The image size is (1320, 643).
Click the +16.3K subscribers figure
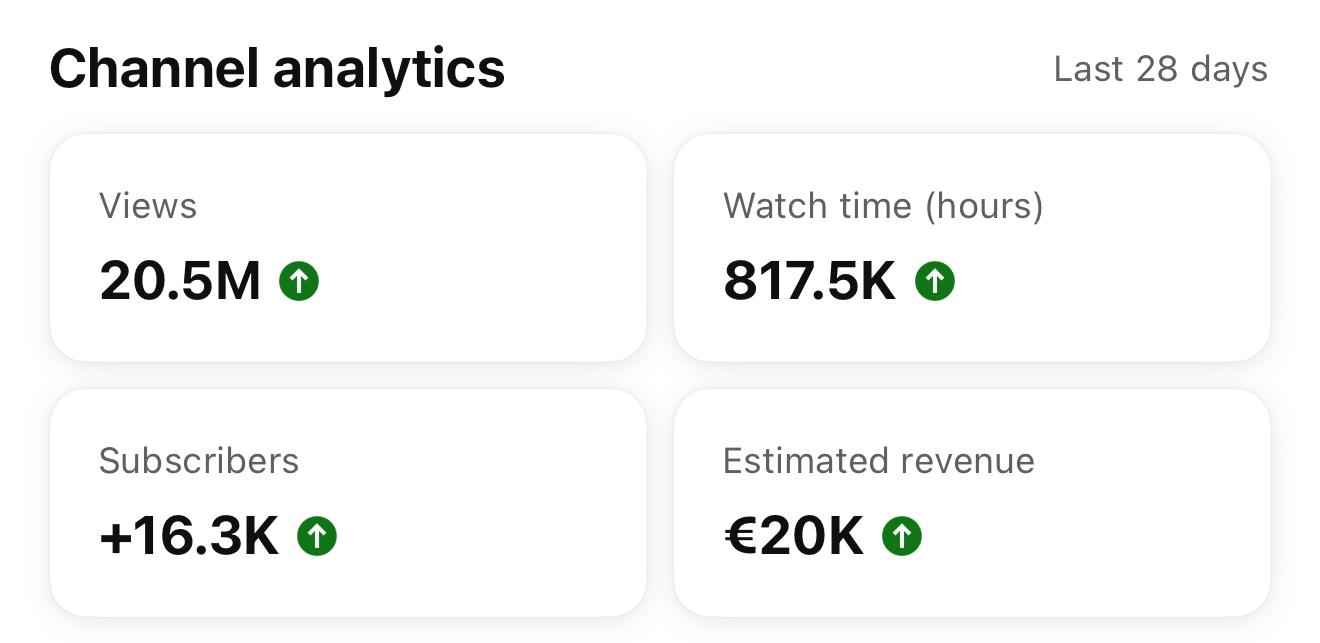pos(189,537)
